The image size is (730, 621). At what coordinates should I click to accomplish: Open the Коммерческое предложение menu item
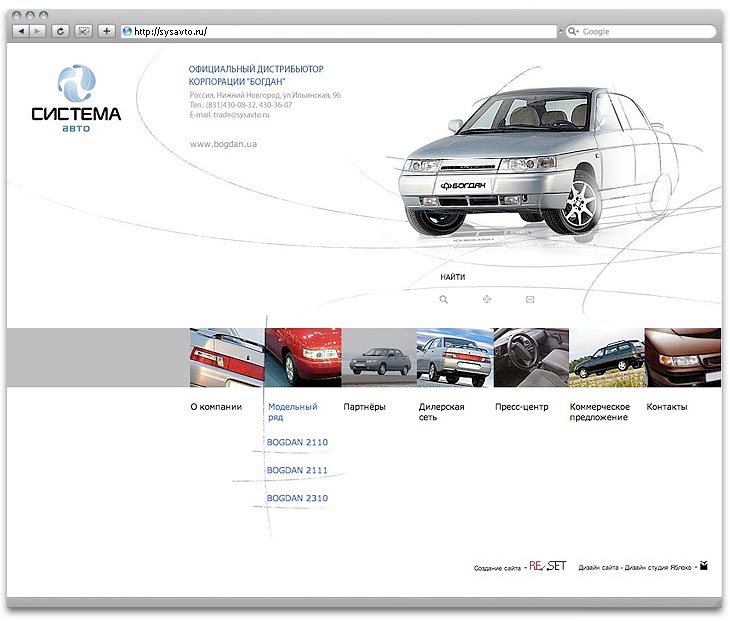pos(600,412)
